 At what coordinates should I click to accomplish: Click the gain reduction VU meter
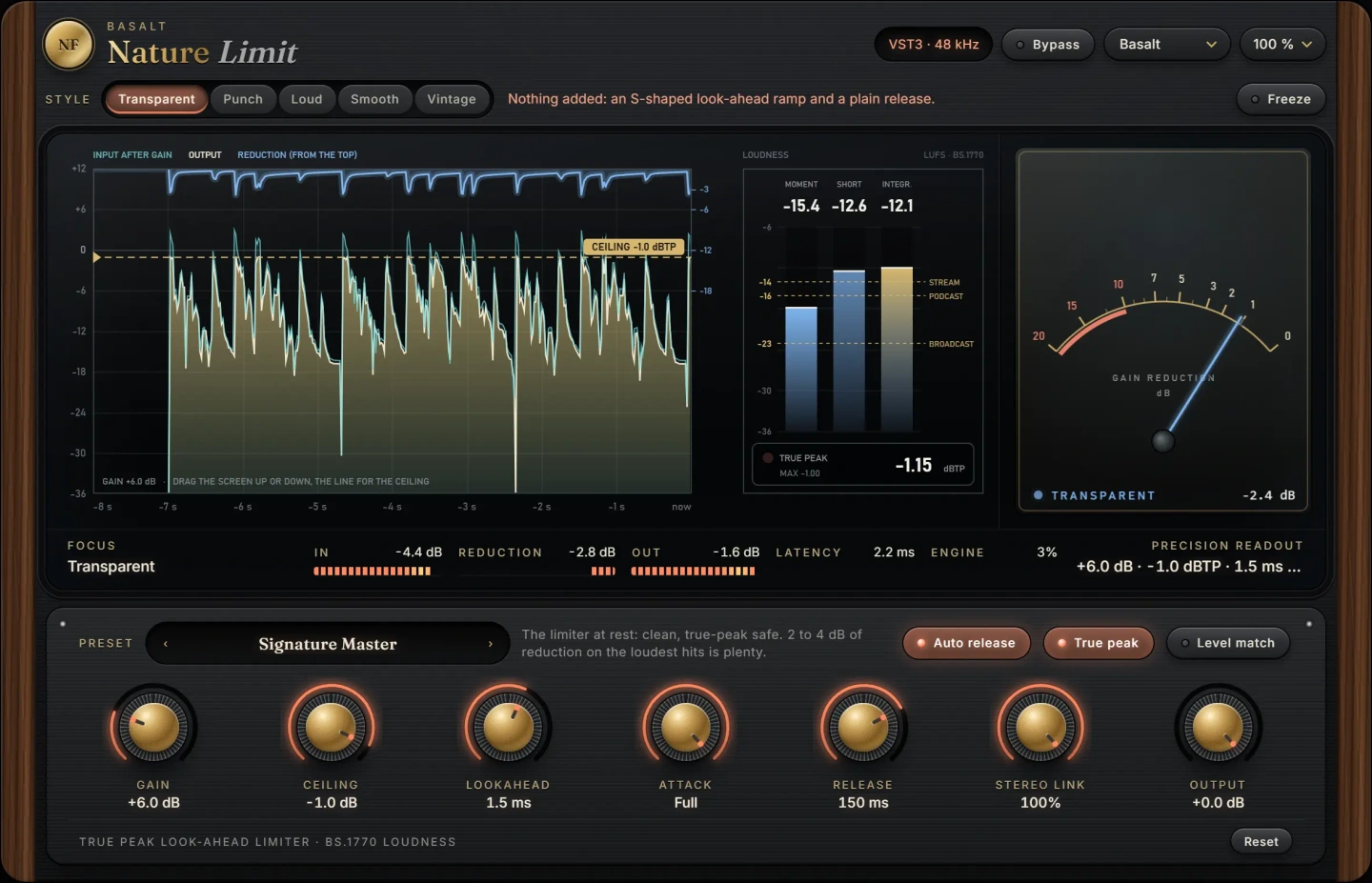point(1163,330)
